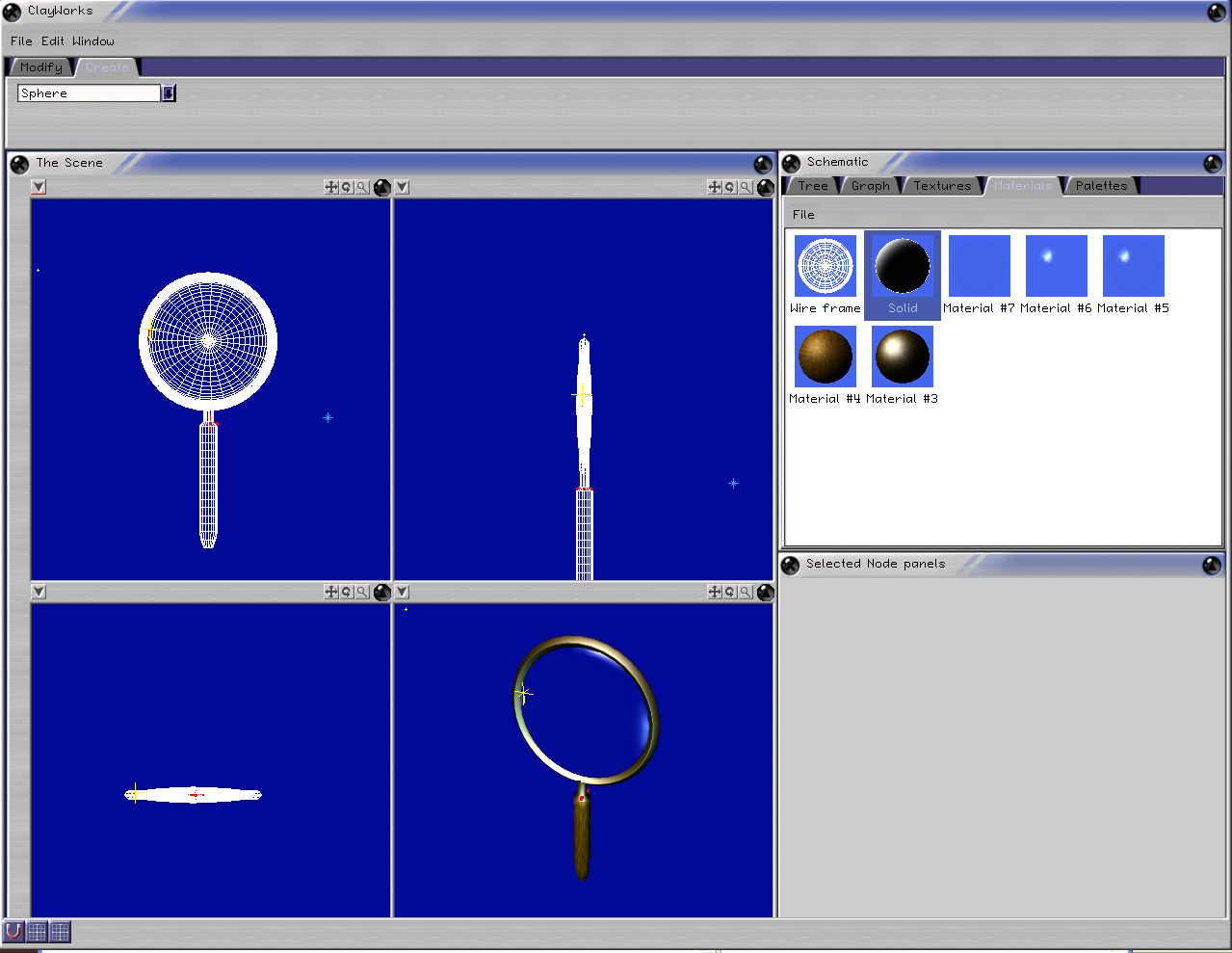This screenshot has height=953, width=1232.
Task: Switch to the Modify tab
Action: [40, 67]
